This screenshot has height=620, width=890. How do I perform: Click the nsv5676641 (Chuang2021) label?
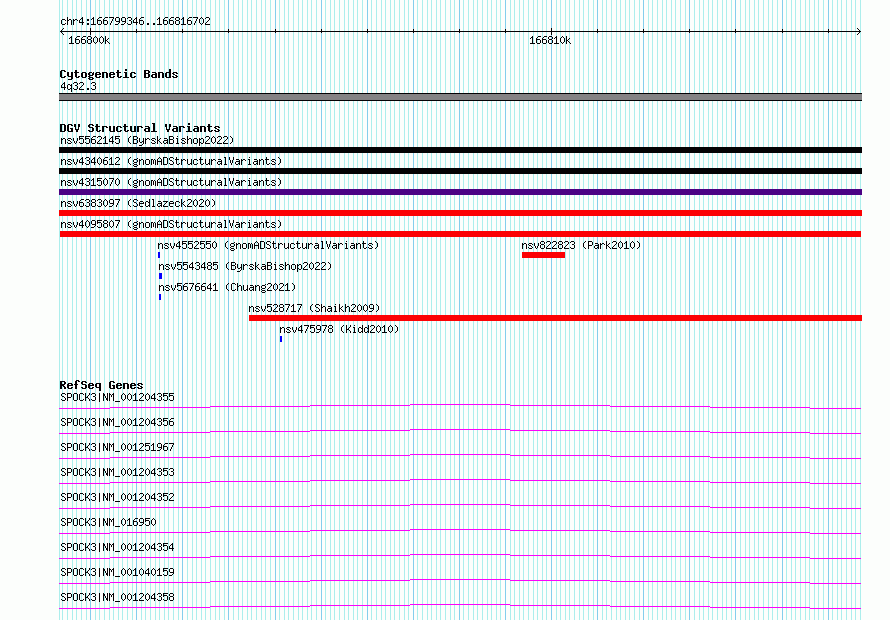coord(227,287)
